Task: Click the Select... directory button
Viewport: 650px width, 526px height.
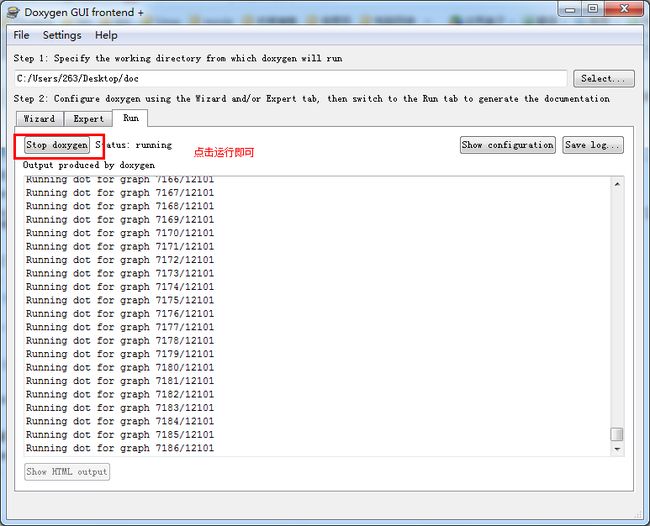Action: [604, 78]
